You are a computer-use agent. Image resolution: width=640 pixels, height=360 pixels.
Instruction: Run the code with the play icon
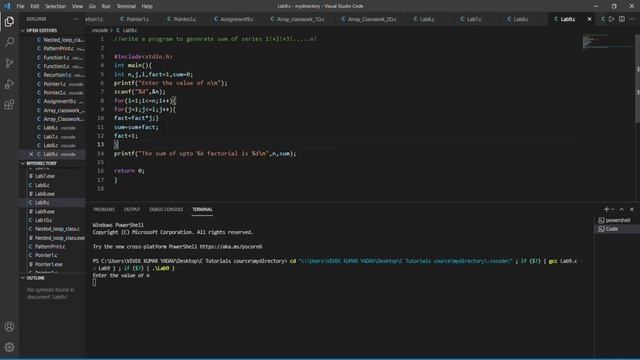pyautogui.click(x=611, y=19)
